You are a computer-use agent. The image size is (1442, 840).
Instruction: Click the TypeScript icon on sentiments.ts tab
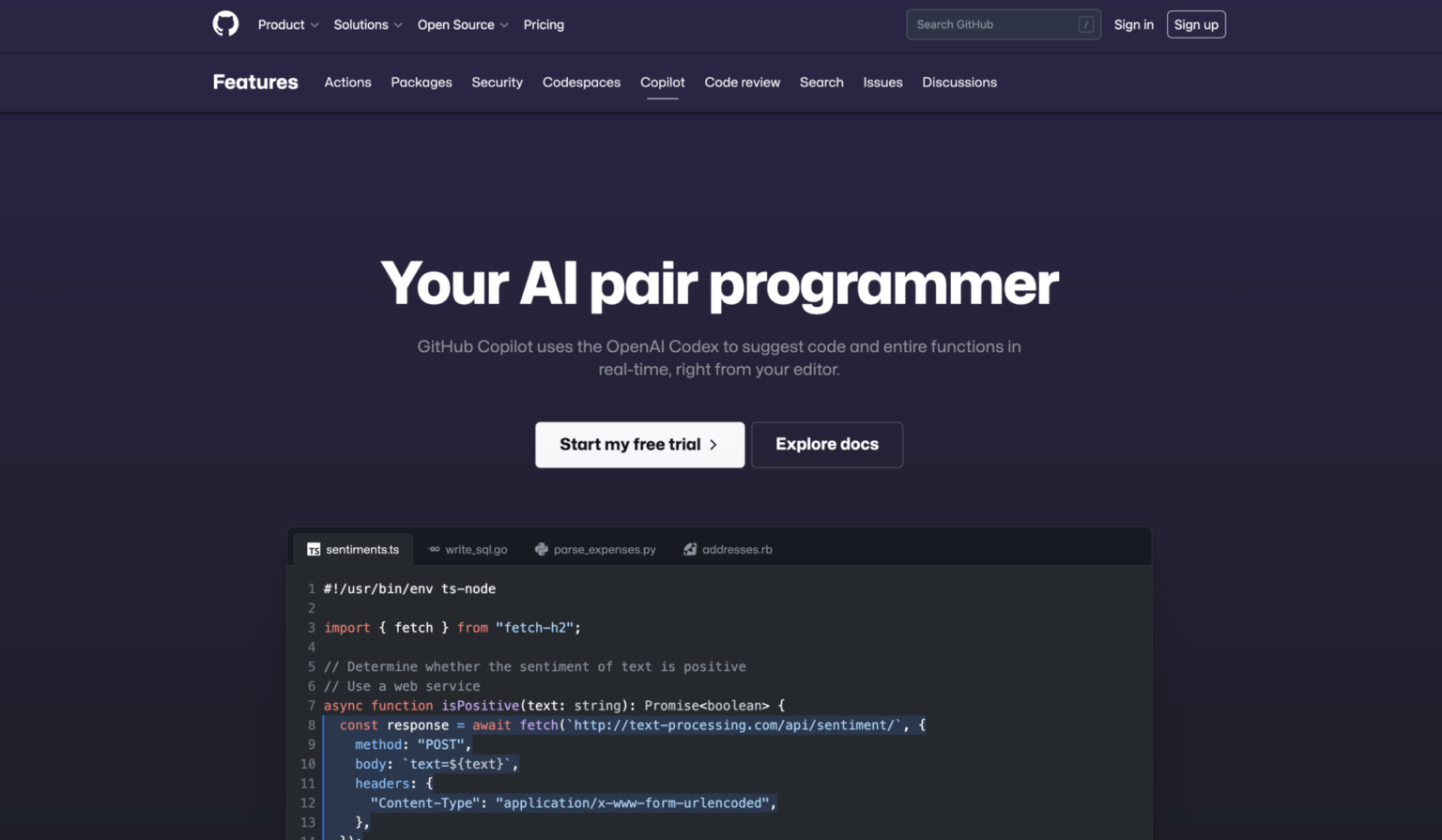(314, 549)
